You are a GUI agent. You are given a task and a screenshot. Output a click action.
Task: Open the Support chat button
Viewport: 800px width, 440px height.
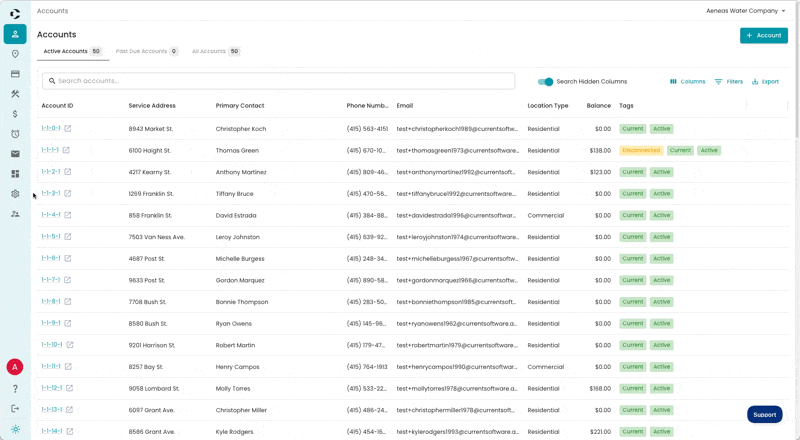764,414
